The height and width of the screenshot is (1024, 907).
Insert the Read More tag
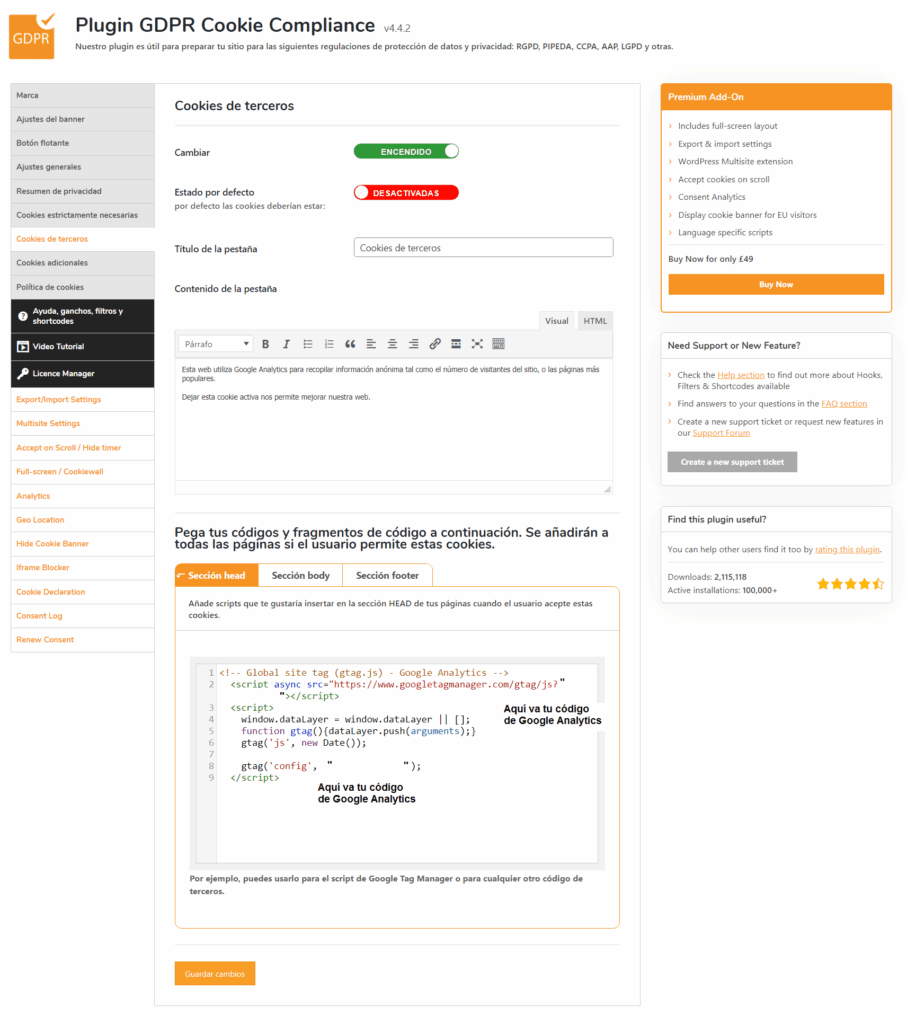click(455, 344)
